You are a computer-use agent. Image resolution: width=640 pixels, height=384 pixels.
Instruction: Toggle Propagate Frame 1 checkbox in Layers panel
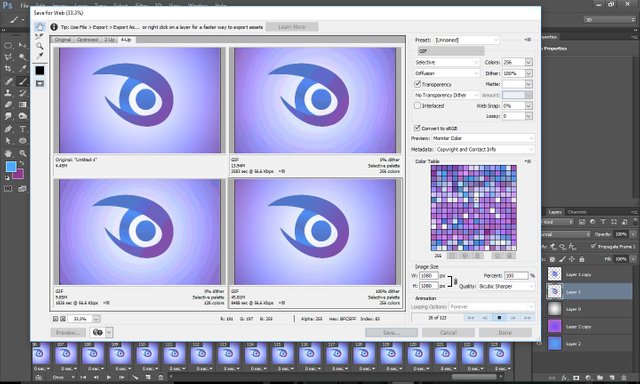click(593, 246)
